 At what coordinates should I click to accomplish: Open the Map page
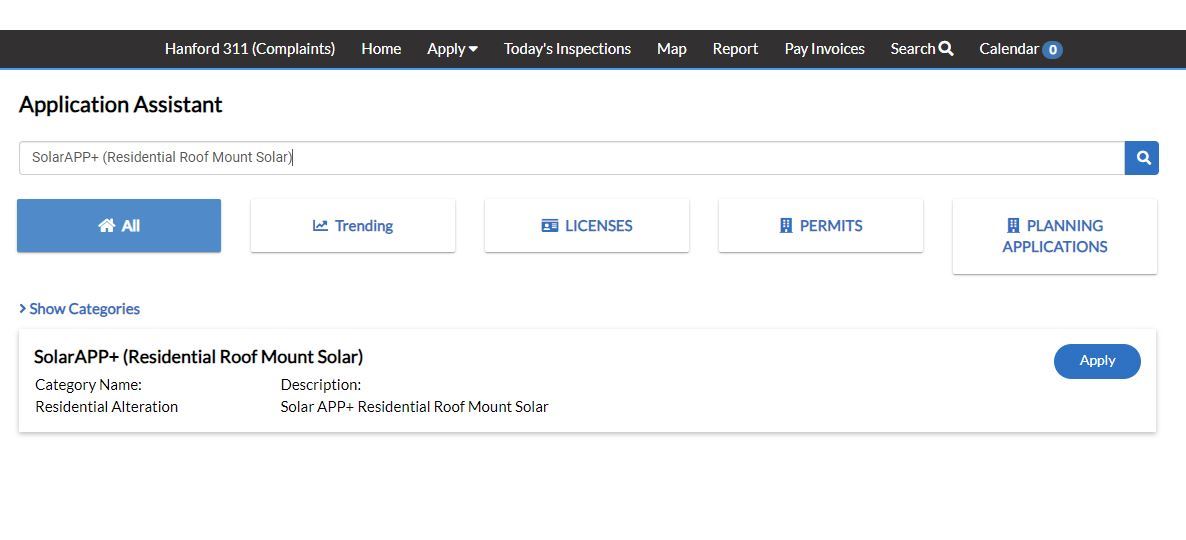tap(672, 49)
